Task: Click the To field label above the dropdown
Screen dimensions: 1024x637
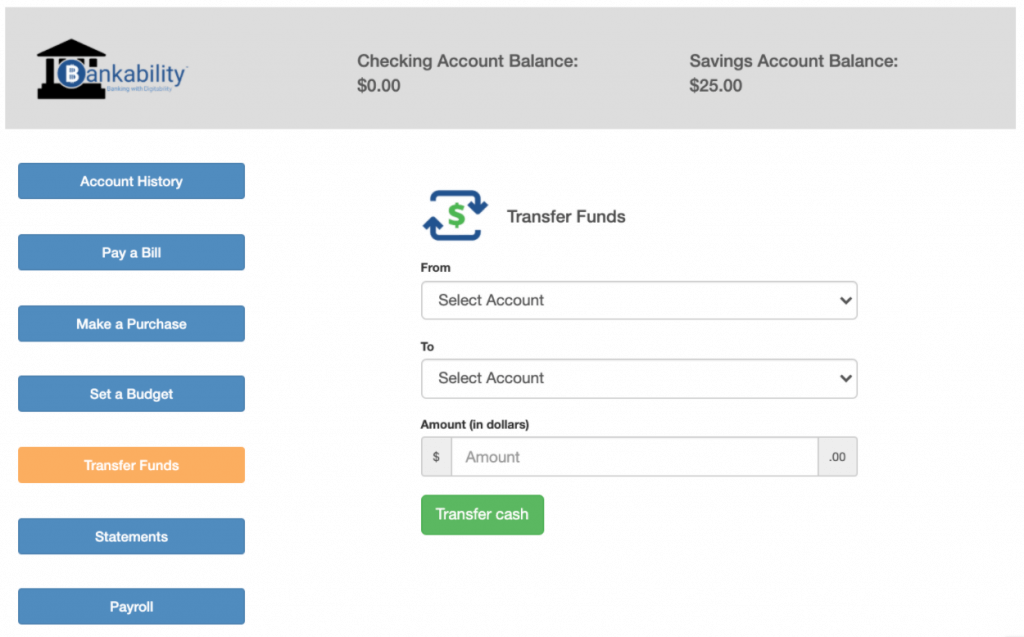Action: [427, 346]
